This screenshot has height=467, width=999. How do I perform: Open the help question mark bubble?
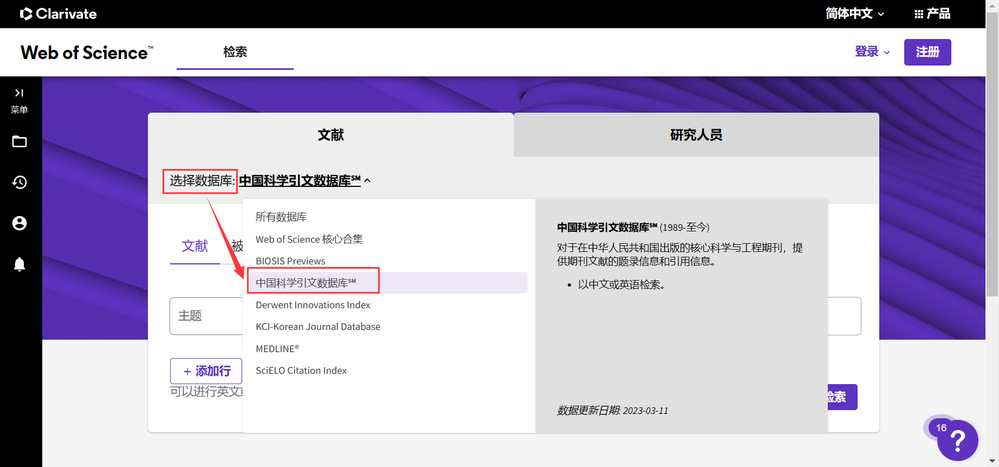click(x=957, y=440)
